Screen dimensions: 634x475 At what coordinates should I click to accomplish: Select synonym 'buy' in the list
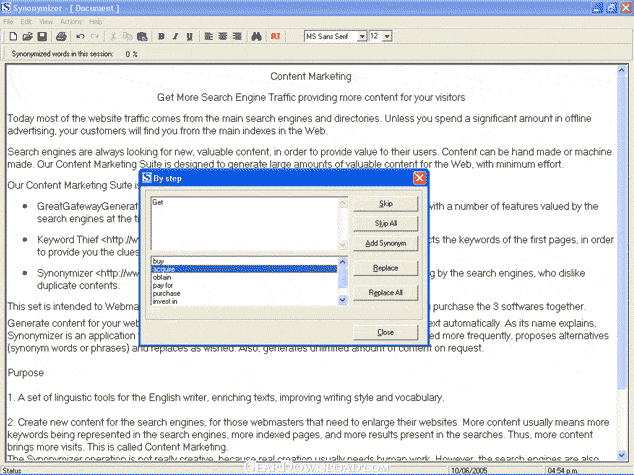pos(244,261)
